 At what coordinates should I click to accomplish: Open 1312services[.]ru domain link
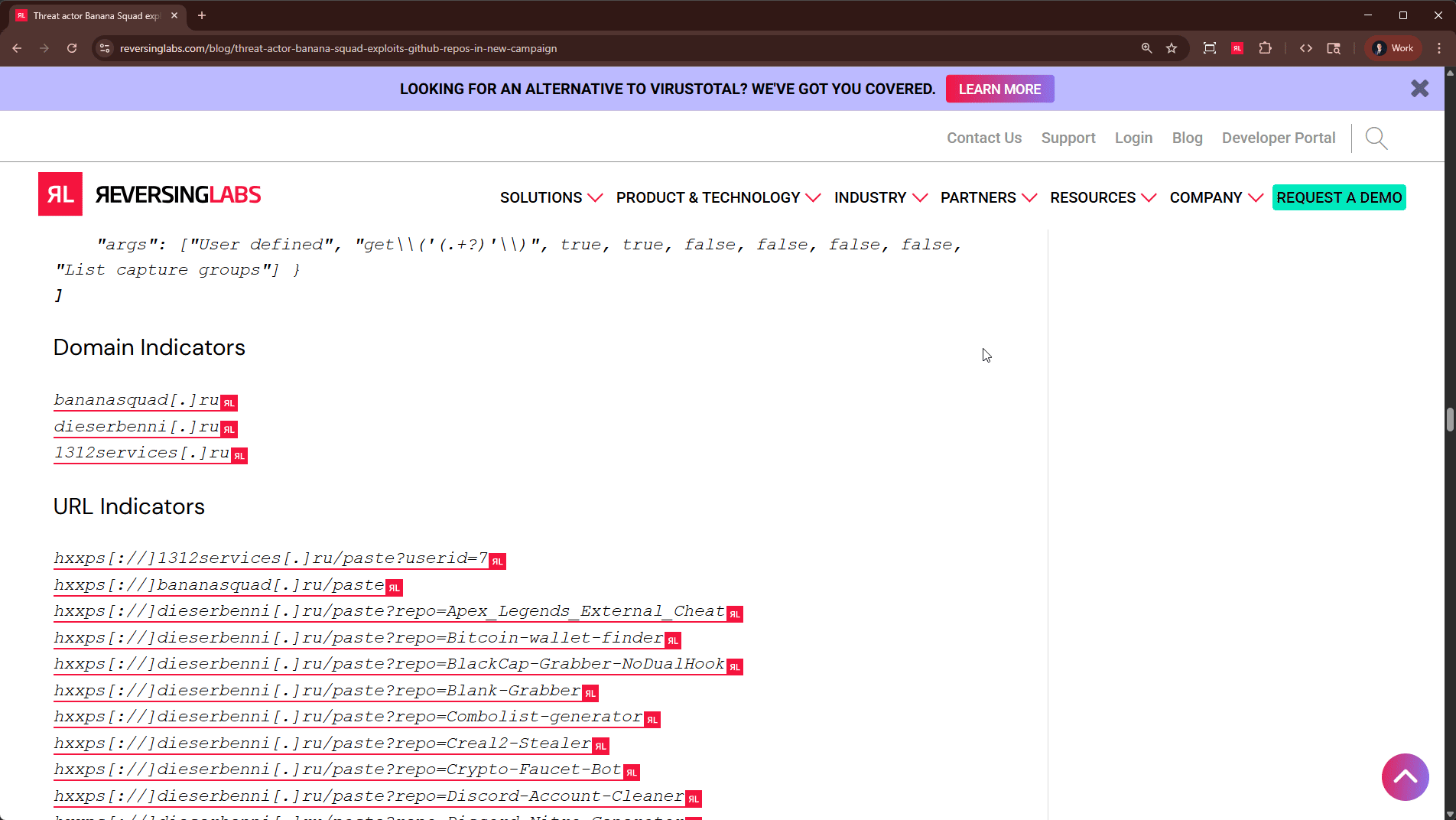tap(141, 453)
